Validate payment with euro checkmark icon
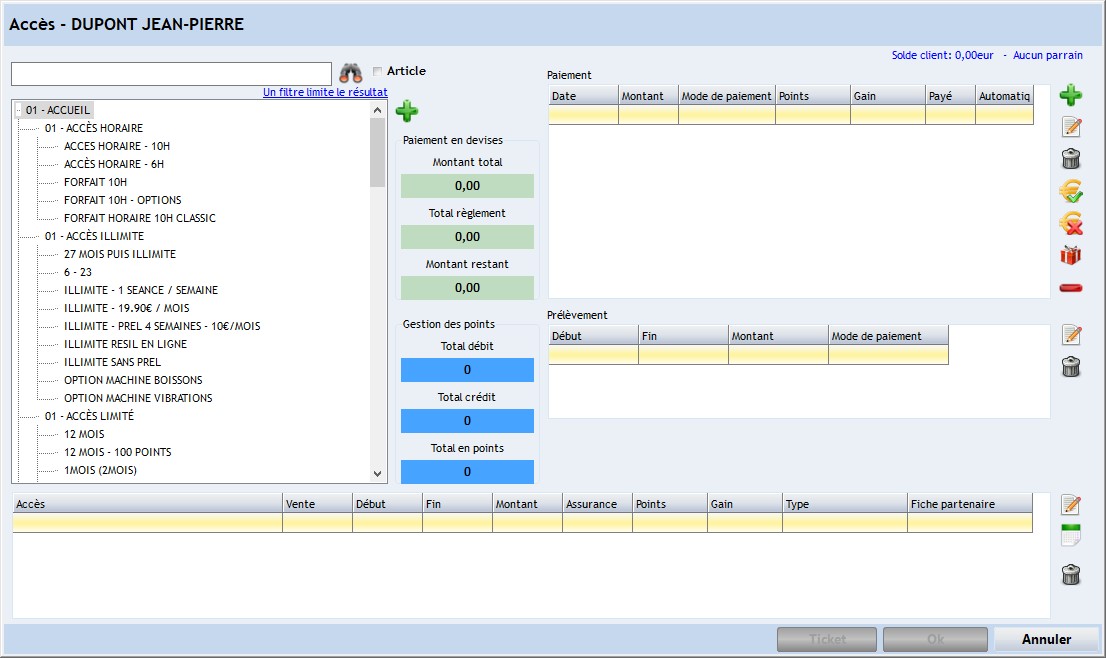Image resolution: width=1106 pixels, height=658 pixels. pyautogui.click(x=1070, y=191)
